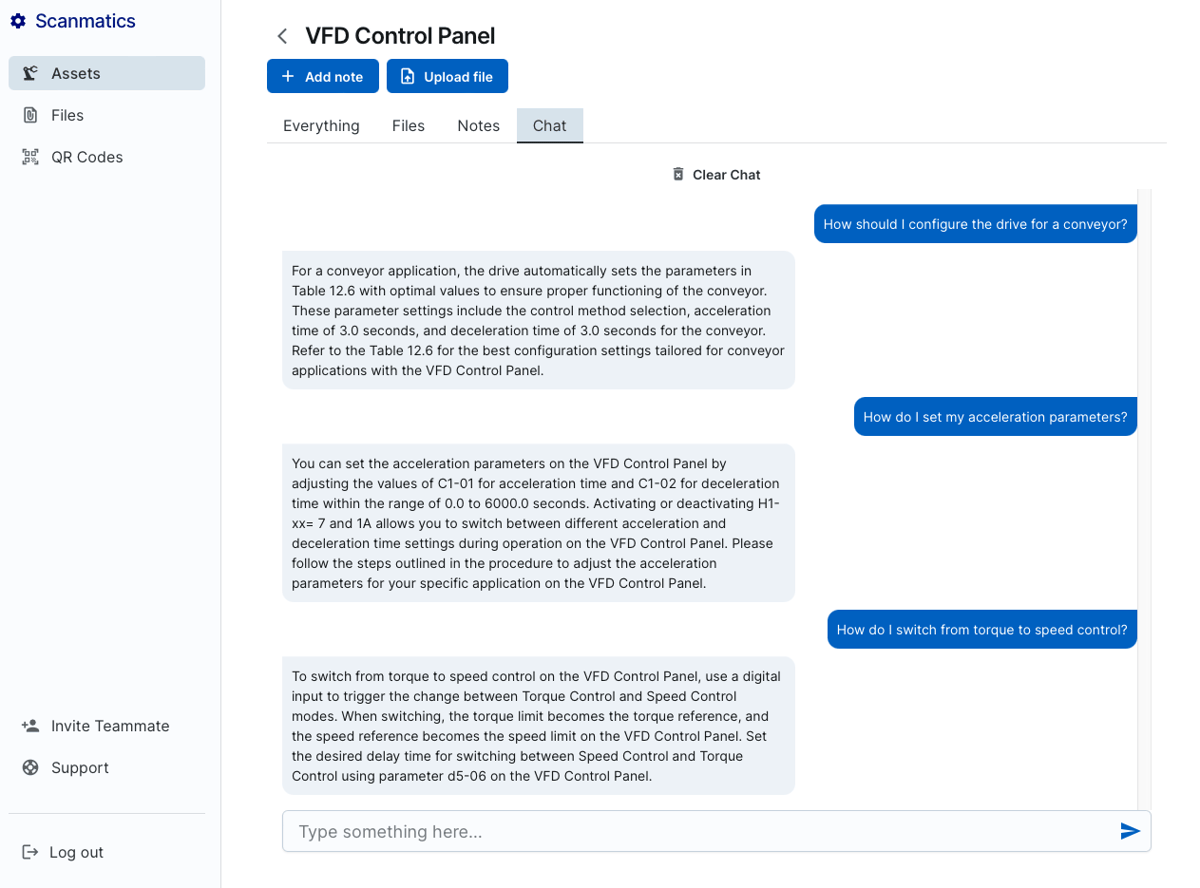Click the Log out arrow icon
The image size is (1200, 888).
coord(30,852)
